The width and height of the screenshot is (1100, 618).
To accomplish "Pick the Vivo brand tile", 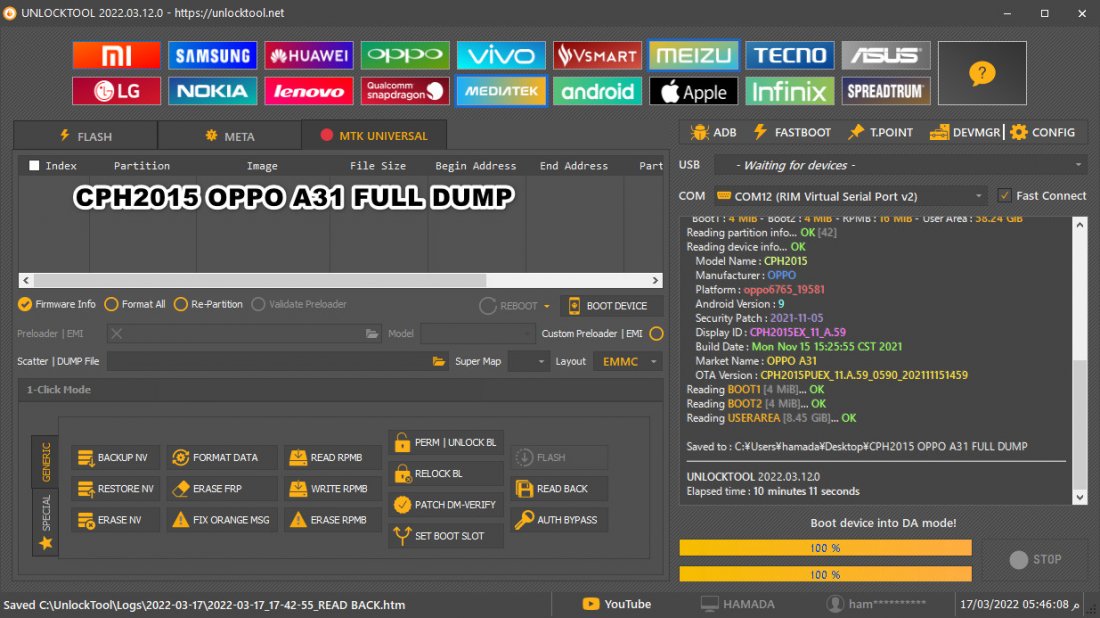I will (x=501, y=55).
